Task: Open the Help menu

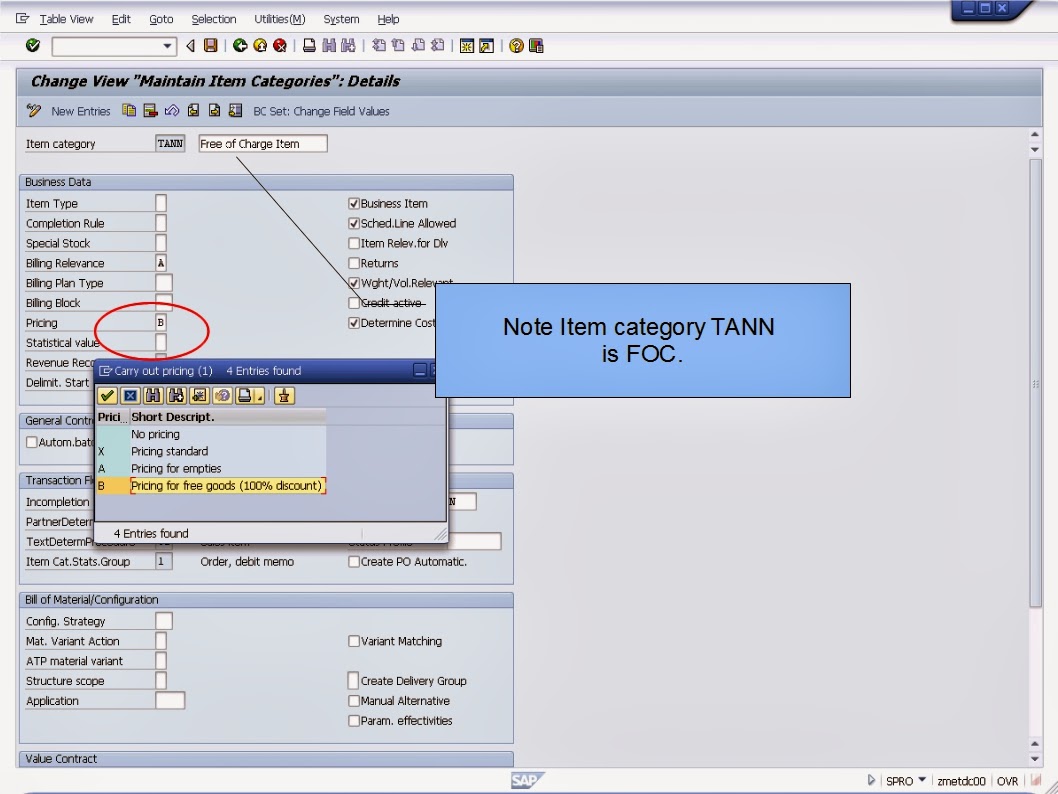Action: tap(388, 19)
